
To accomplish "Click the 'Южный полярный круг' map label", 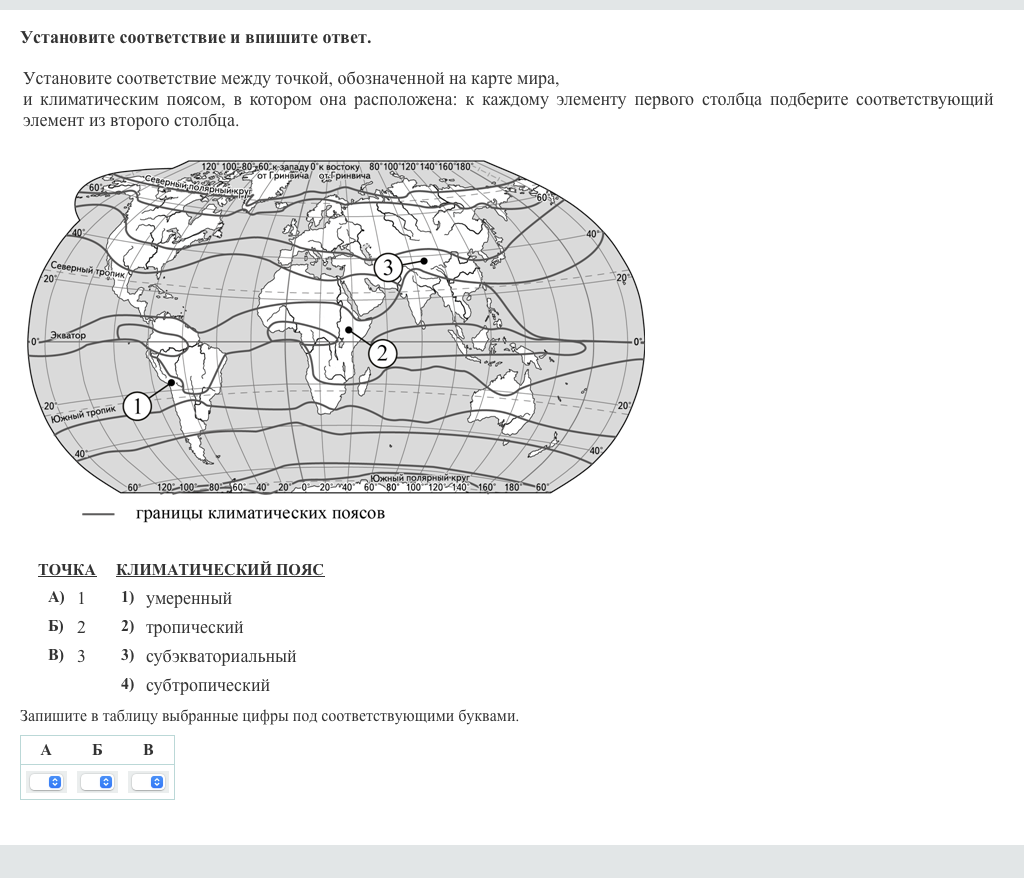I will pyautogui.click(x=419, y=479).
